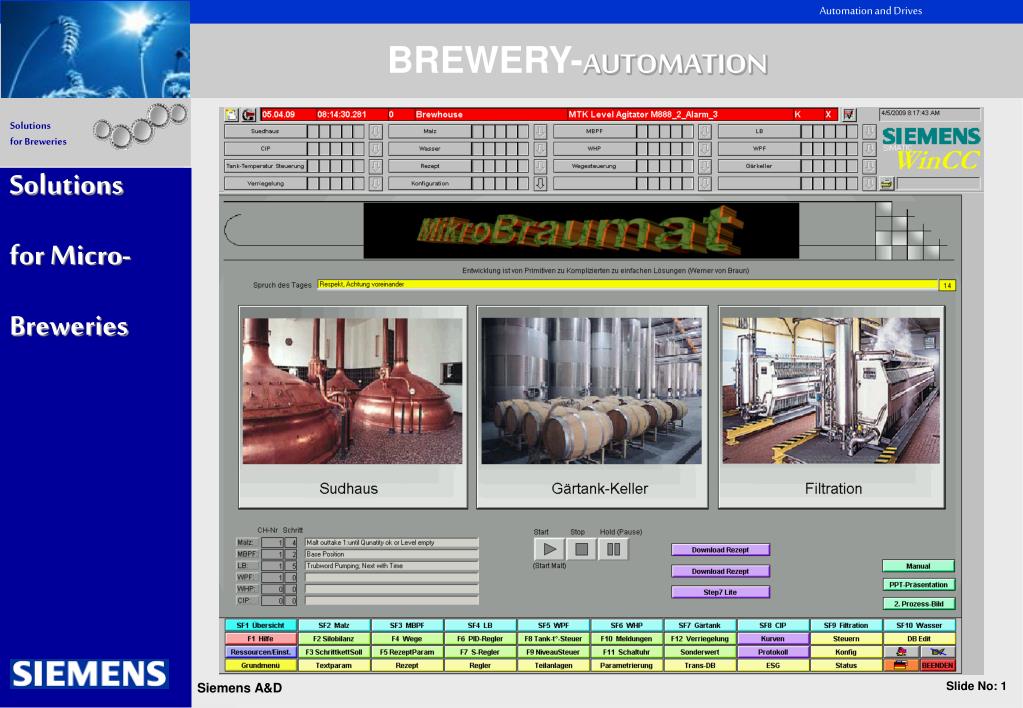Select the SF5 WPF tab
The image size is (1023, 708).
[x=553, y=625]
